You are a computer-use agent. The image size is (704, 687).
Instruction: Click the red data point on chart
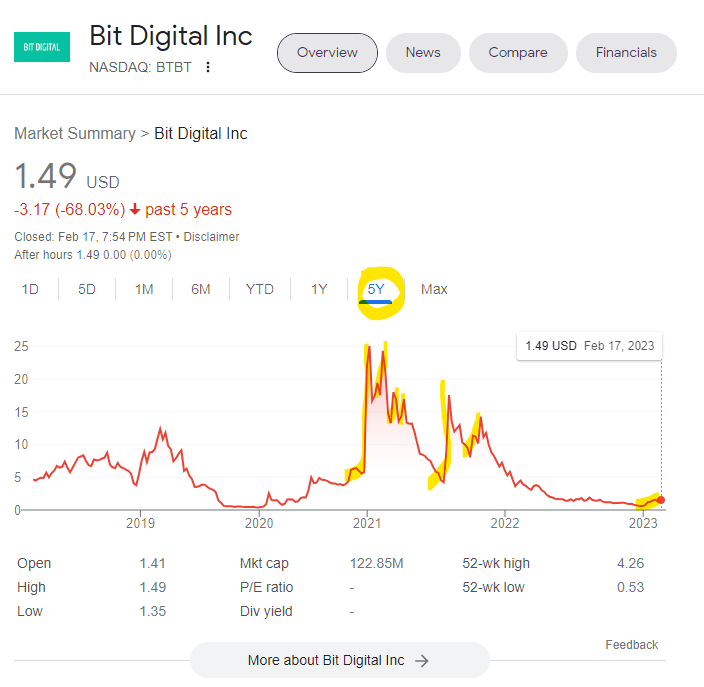tap(661, 500)
